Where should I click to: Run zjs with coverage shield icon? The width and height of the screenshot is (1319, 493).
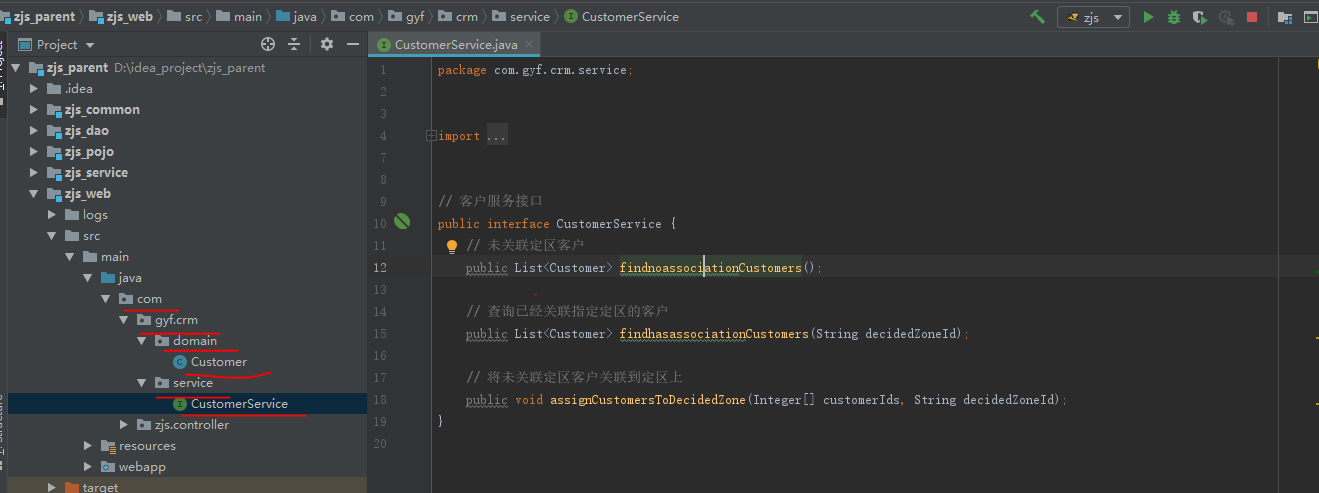[x=1200, y=17]
